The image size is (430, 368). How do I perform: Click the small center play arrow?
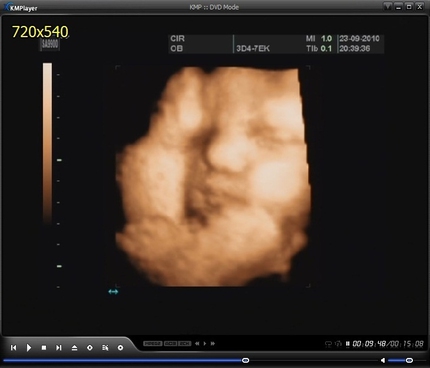point(205,343)
